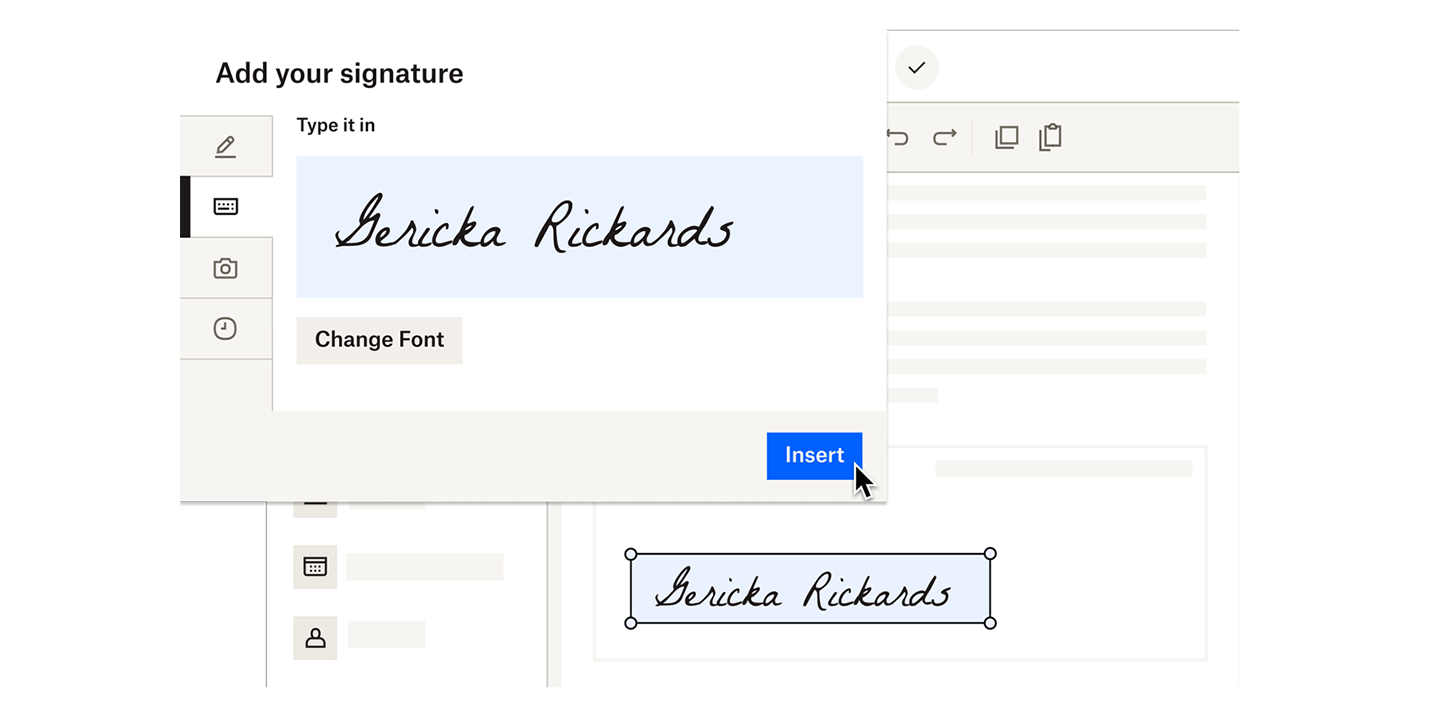Switch to the keyboard type-in tab
The width and height of the screenshot is (1440, 720).
click(225, 207)
